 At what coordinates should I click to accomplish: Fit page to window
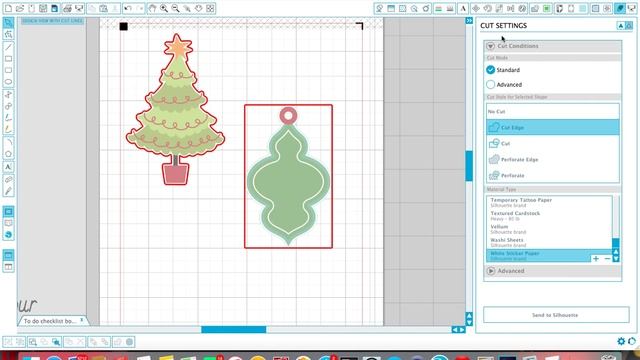210,8
